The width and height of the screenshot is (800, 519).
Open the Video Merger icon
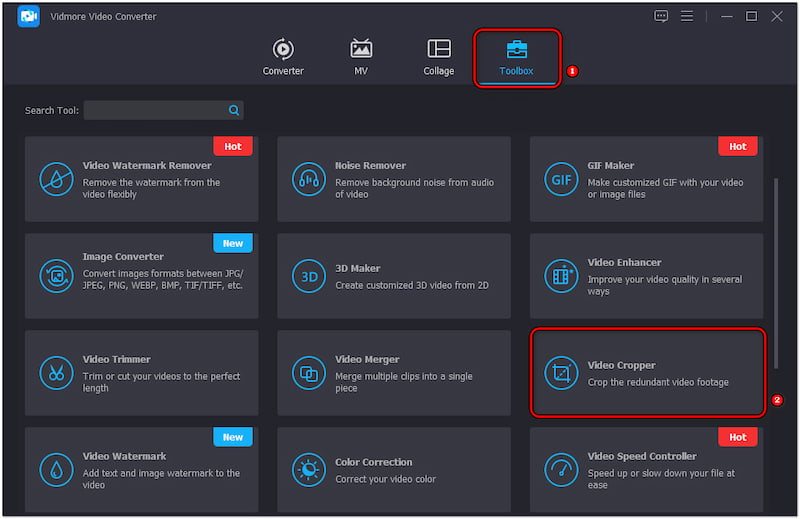pos(309,373)
